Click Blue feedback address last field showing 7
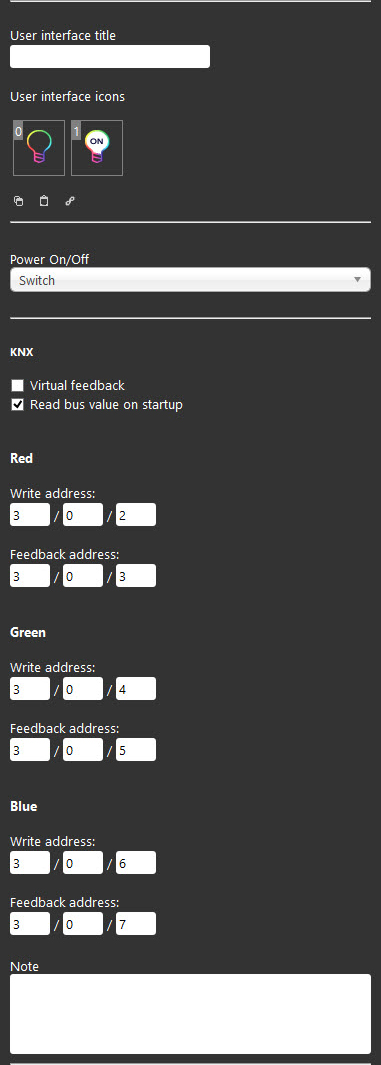This screenshot has width=381, height=1065. (136, 923)
